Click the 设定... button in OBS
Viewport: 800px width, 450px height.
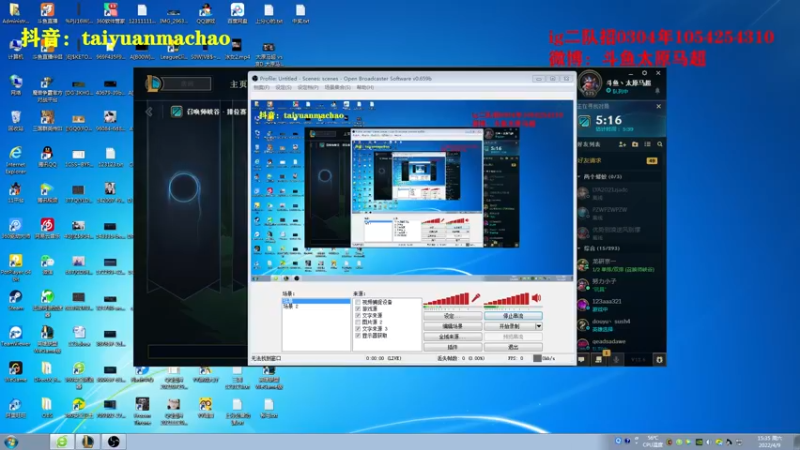(x=453, y=316)
